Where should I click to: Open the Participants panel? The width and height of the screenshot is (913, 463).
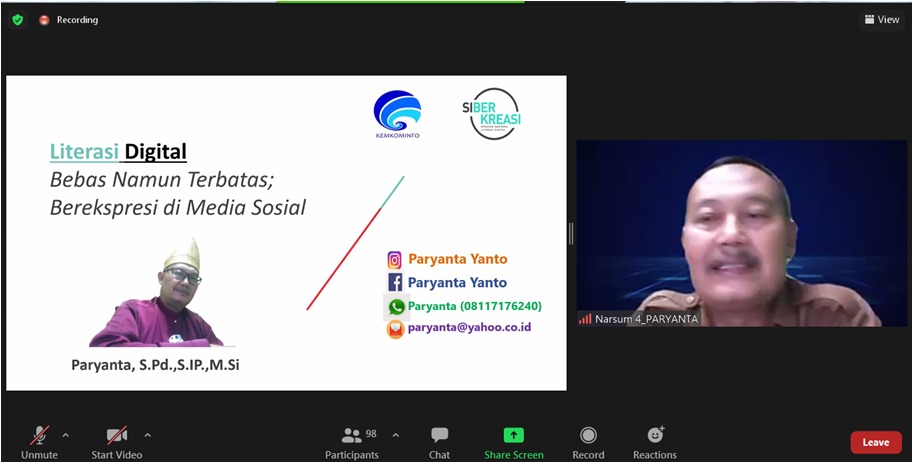click(352, 443)
